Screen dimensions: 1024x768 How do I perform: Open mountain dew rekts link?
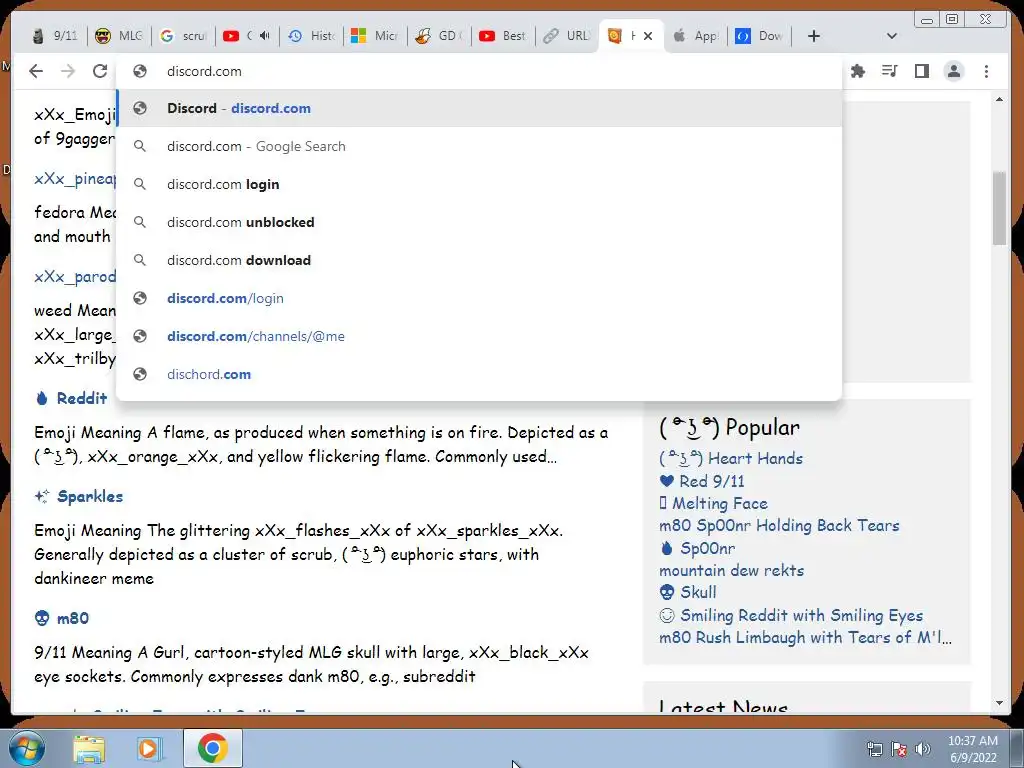pos(731,570)
